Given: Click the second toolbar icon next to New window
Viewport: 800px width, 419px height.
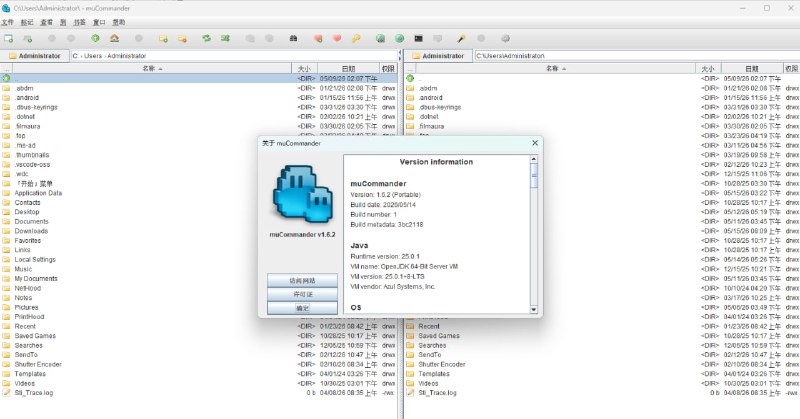Looking at the screenshot, I should click(28, 38).
